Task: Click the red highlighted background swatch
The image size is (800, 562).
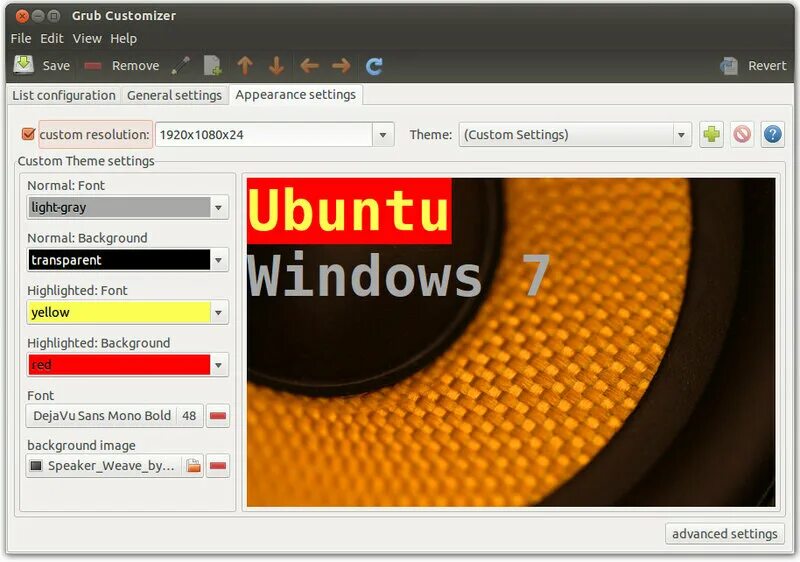Action: pyautogui.click(x=119, y=365)
